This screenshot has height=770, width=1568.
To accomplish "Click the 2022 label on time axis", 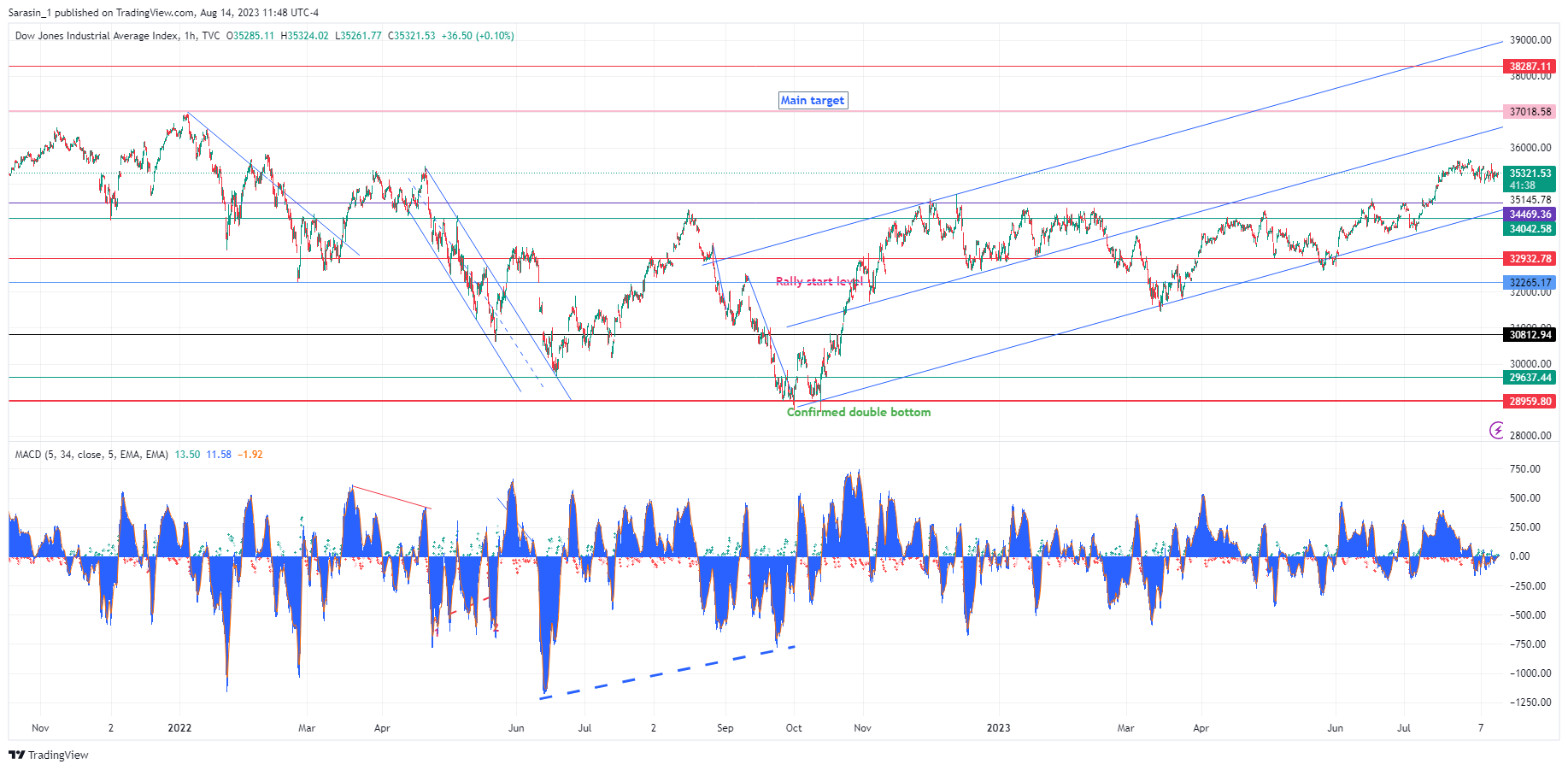I will pyautogui.click(x=179, y=728).
